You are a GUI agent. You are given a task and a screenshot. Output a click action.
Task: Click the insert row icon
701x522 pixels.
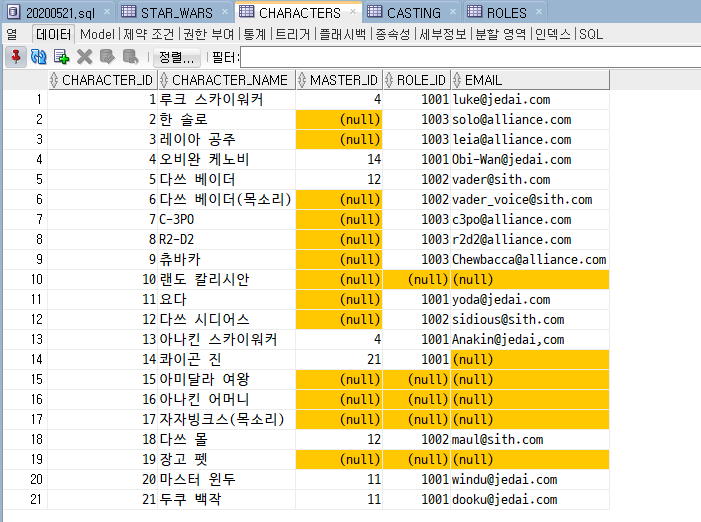click(x=61, y=57)
